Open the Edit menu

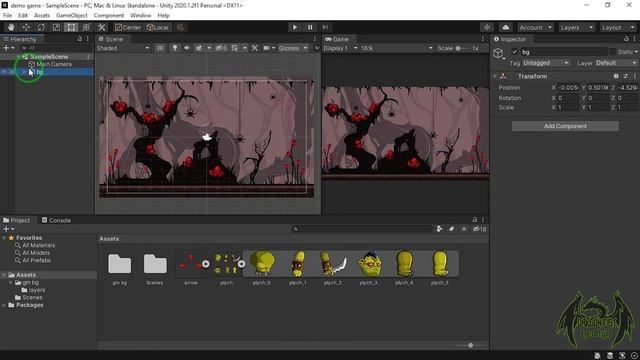pyautogui.click(x=23, y=16)
